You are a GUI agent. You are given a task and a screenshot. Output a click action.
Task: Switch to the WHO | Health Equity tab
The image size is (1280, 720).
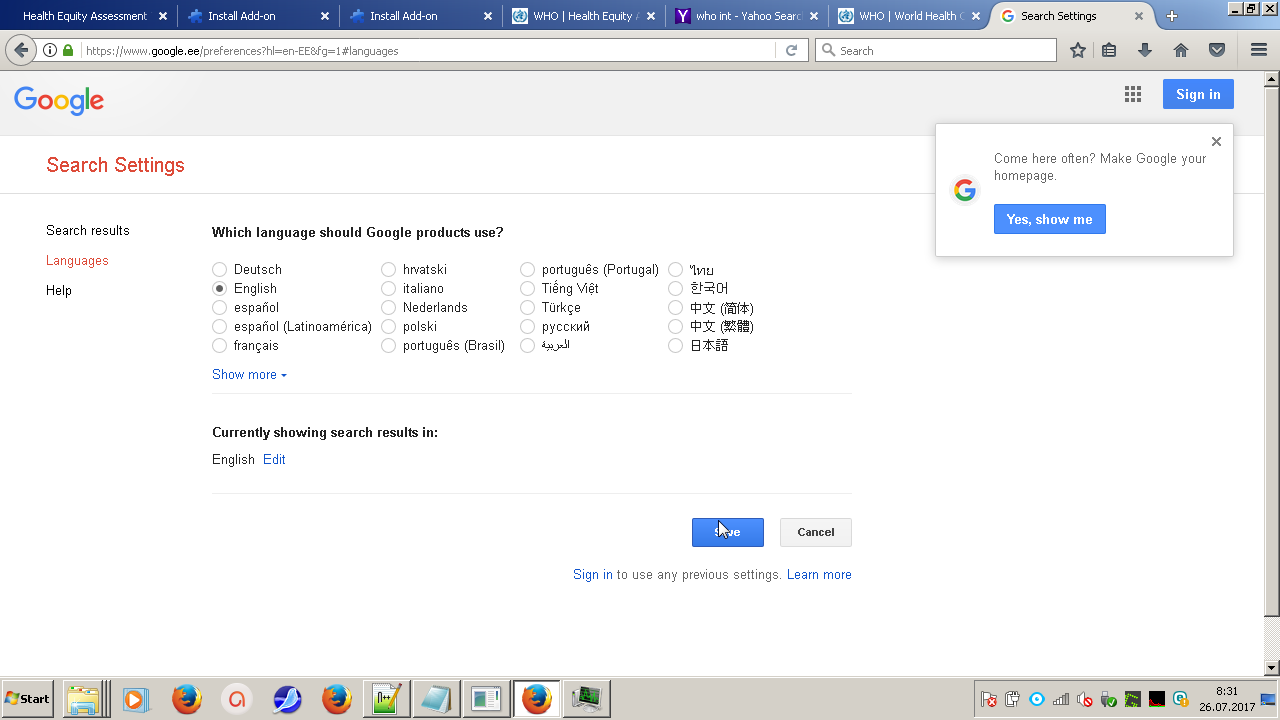(x=583, y=16)
